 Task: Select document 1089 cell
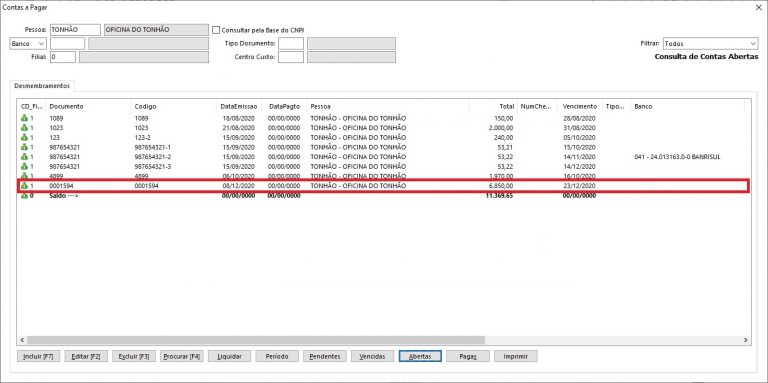56,118
